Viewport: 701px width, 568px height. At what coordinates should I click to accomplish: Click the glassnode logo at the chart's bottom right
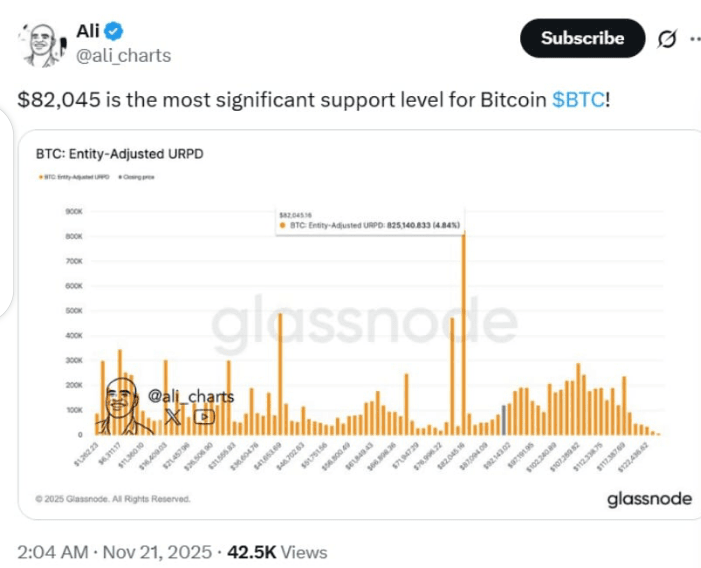(x=649, y=499)
